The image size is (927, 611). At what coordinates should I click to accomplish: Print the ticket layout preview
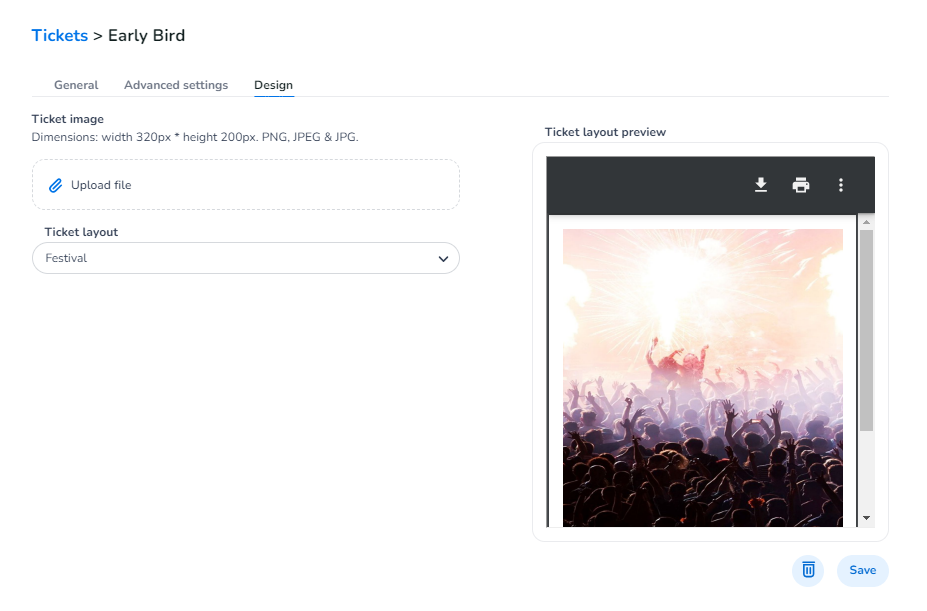pyautogui.click(x=801, y=185)
